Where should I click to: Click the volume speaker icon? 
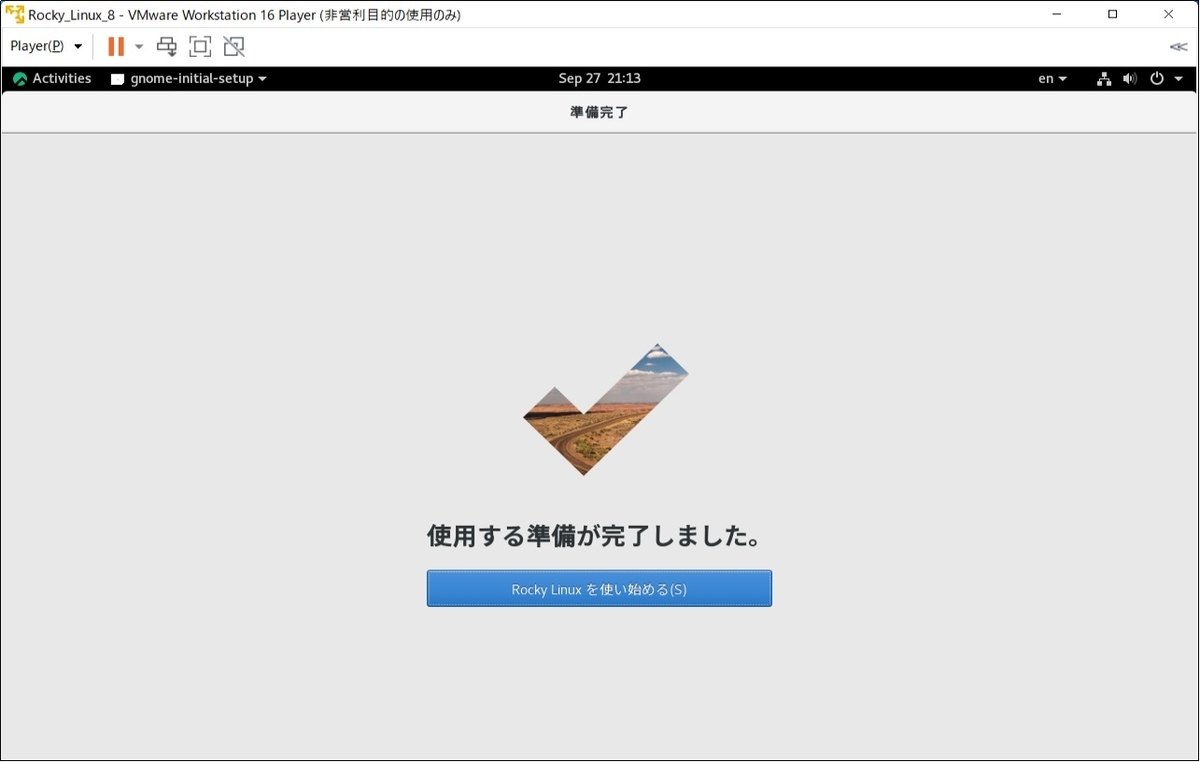(1129, 78)
